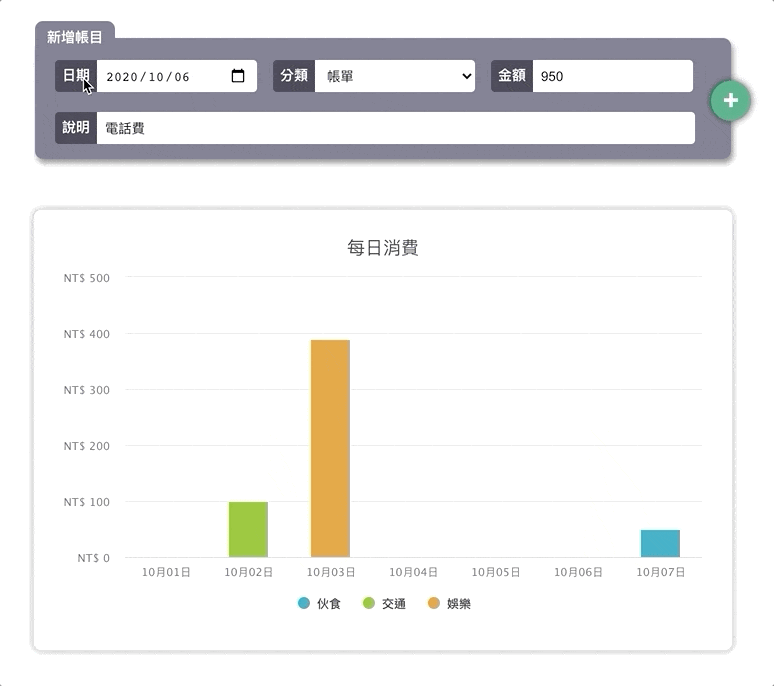Image resolution: width=774 pixels, height=686 pixels.
Task: Click the y-axis label NT$ 300
Action: click(x=87, y=390)
